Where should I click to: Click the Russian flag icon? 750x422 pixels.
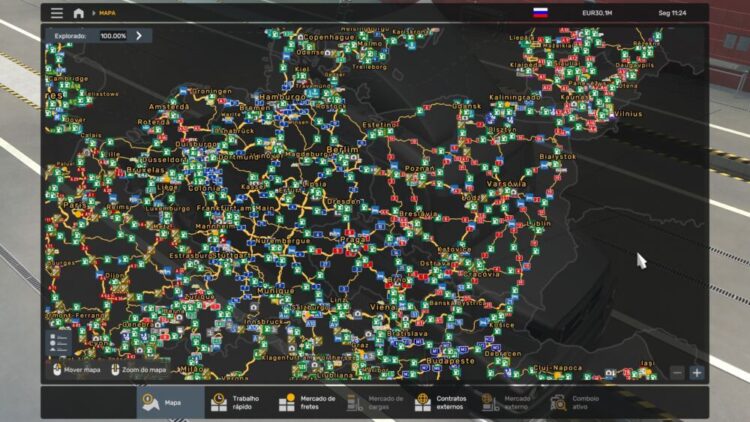click(540, 13)
